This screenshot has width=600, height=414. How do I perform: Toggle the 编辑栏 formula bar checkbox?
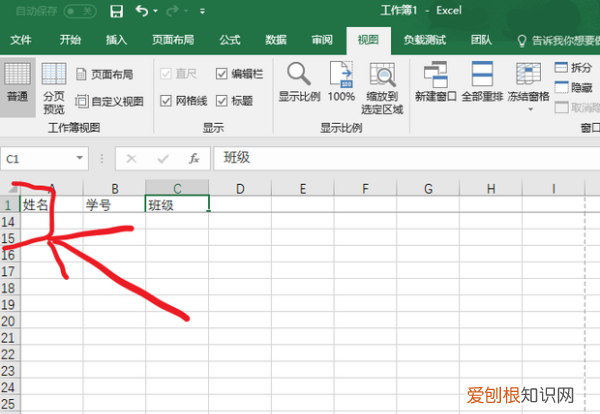pyautogui.click(x=222, y=73)
